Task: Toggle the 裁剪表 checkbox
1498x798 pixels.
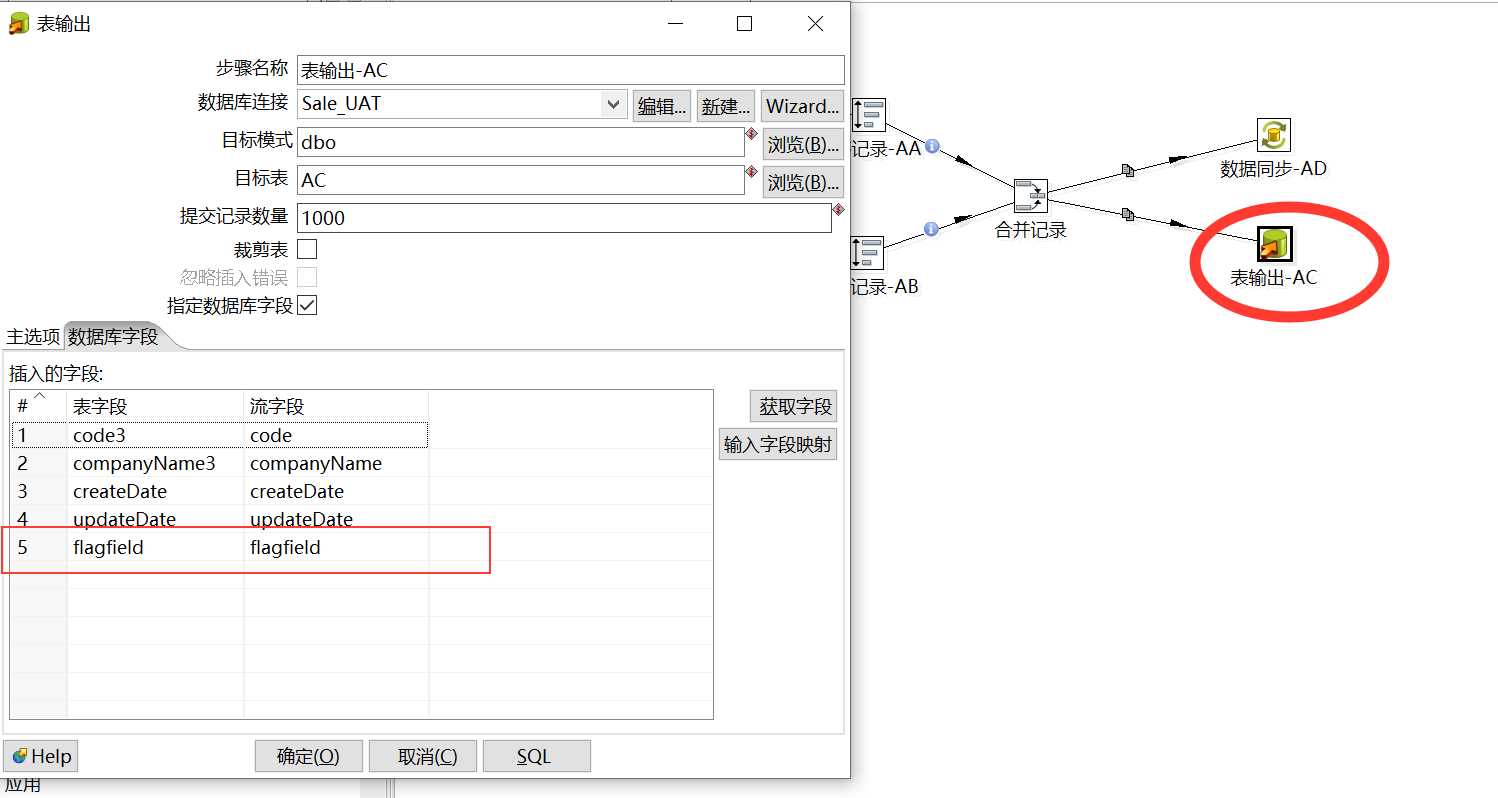Action: 307,249
